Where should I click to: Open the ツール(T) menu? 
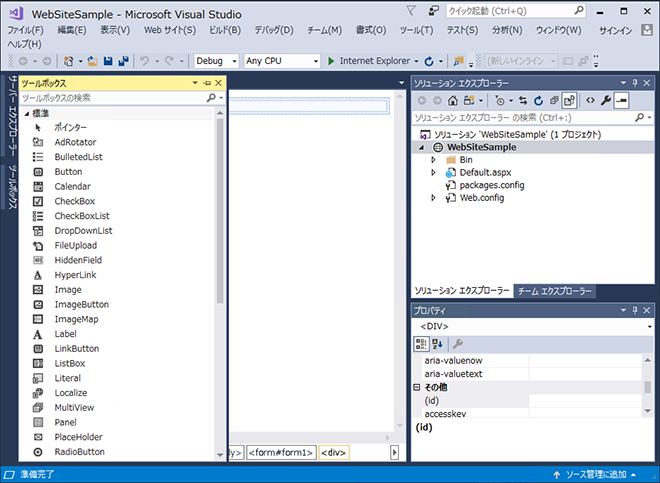(416, 30)
